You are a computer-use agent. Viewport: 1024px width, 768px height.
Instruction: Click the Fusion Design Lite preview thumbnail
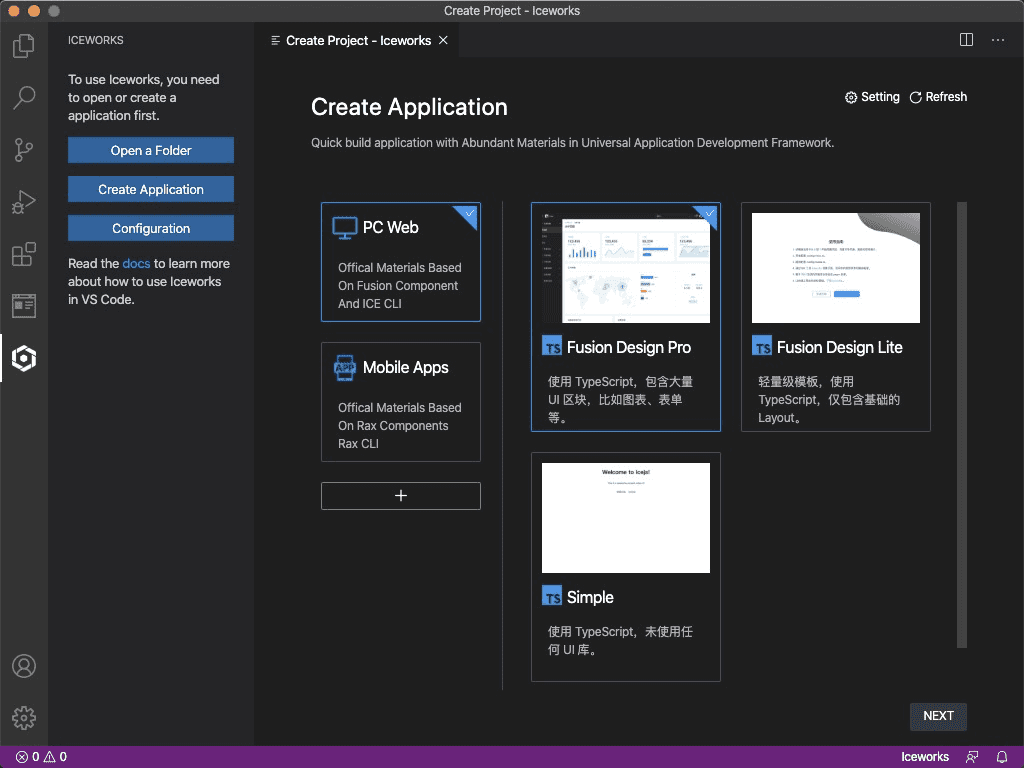pyautogui.click(x=835, y=268)
